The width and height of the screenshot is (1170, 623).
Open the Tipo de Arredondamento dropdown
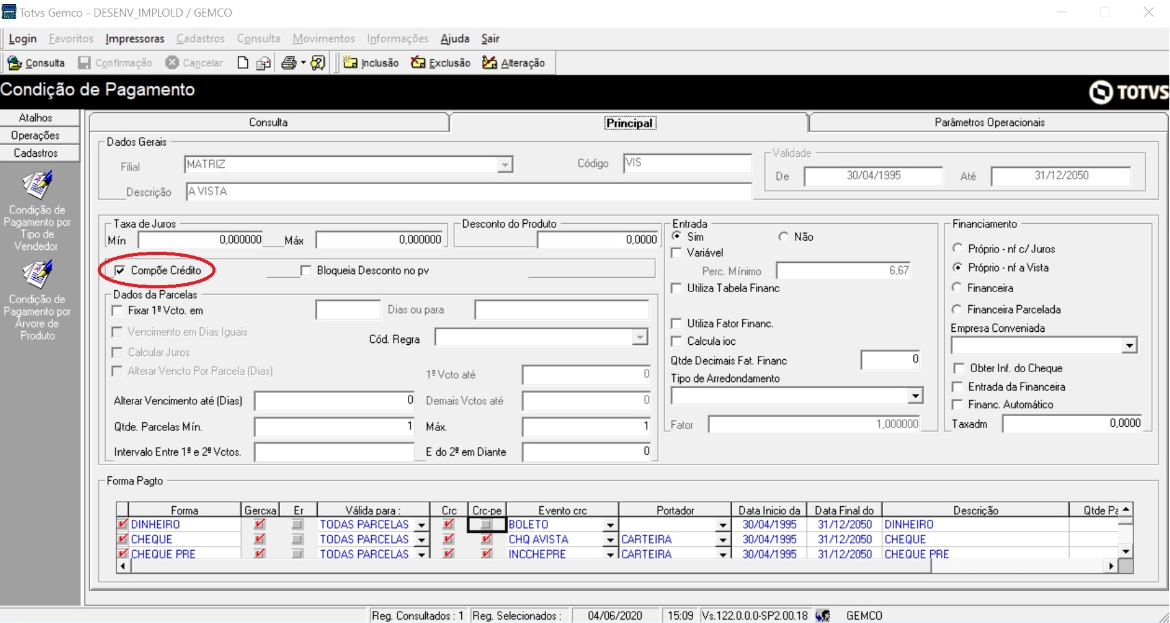[916, 395]
